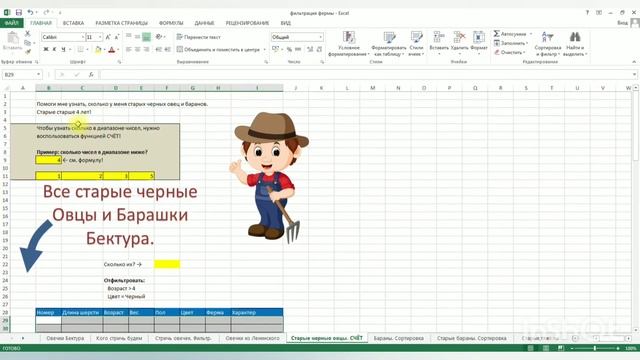
Task: Open text orientation options
Action: point(160,37)
